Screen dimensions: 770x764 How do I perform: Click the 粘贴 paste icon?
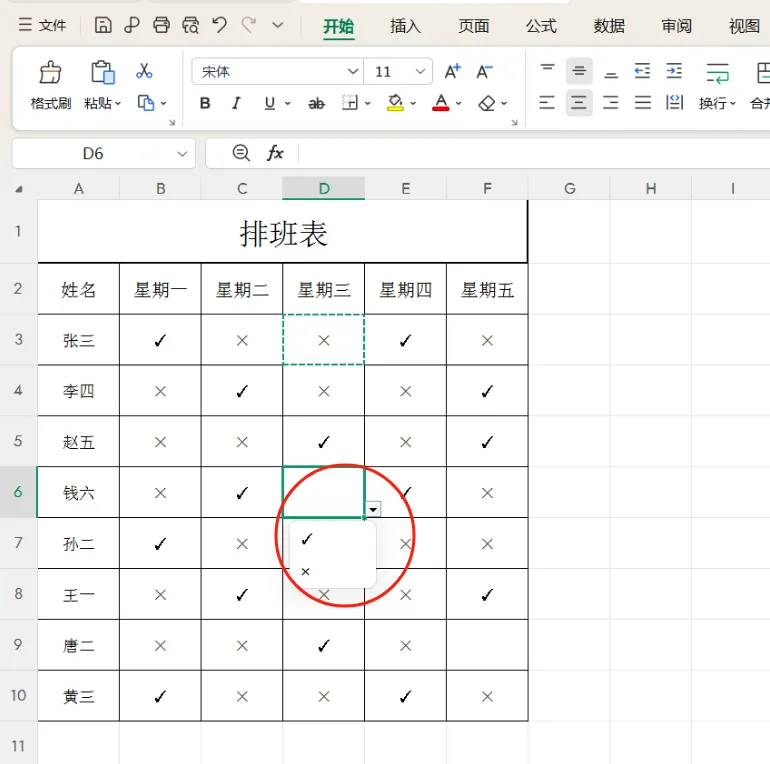(103, 72)
